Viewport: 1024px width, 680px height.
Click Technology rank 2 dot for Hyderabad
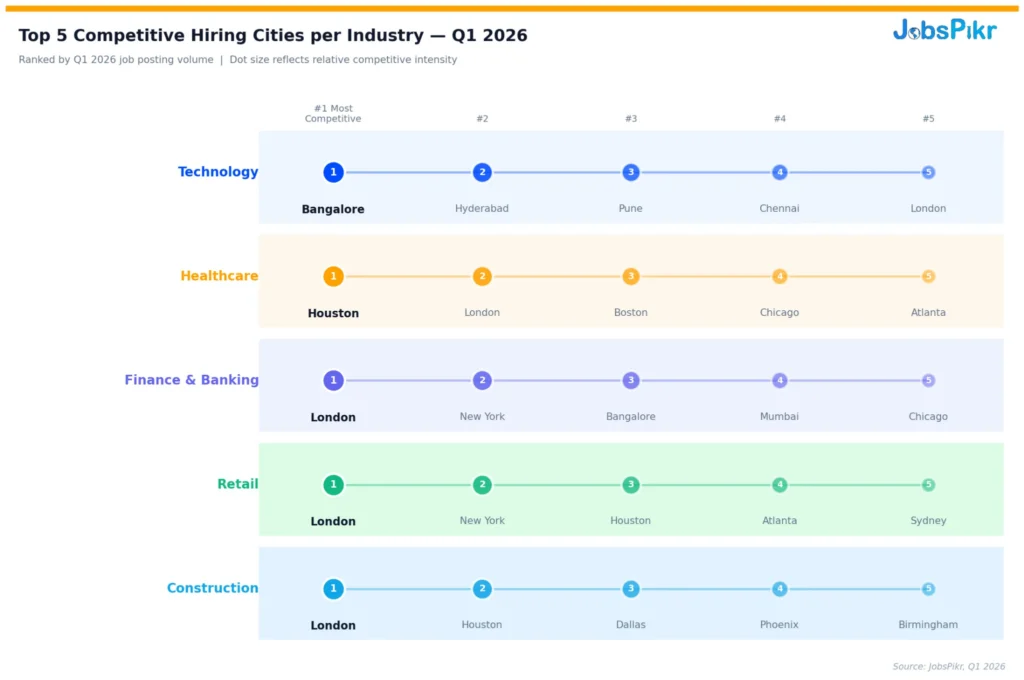pos(482,172)
